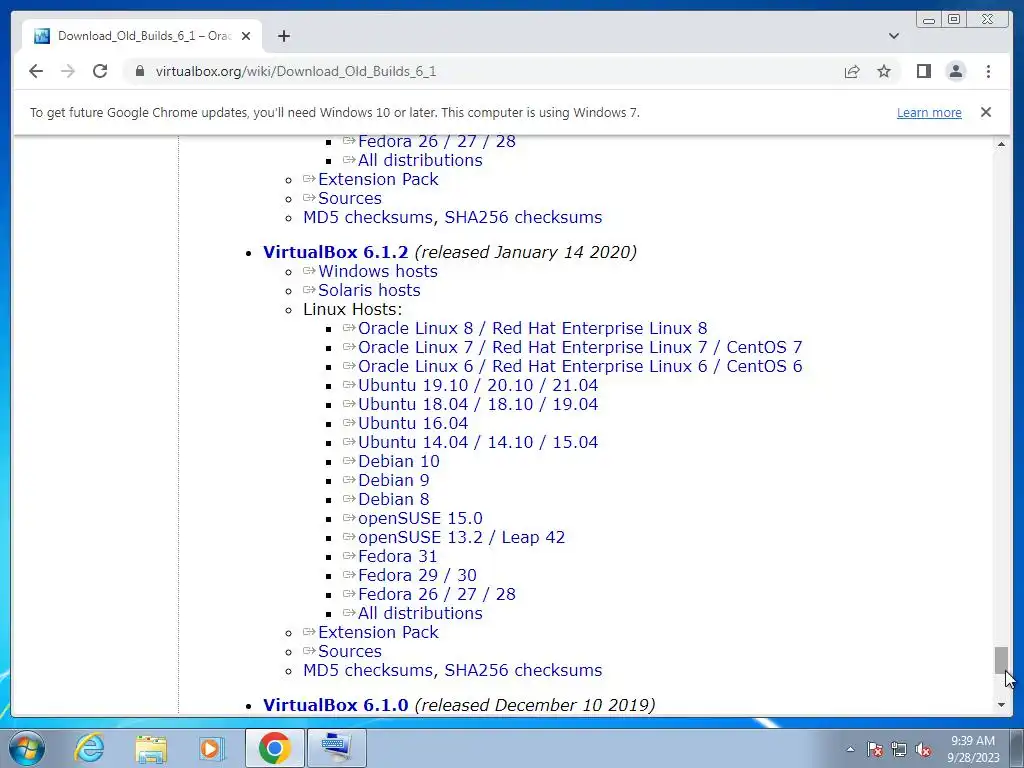The image size is (1024, 768).
Task: Open SHA256 checksums link under VirtualBox 6.1.2
Action: pos(523,670)
